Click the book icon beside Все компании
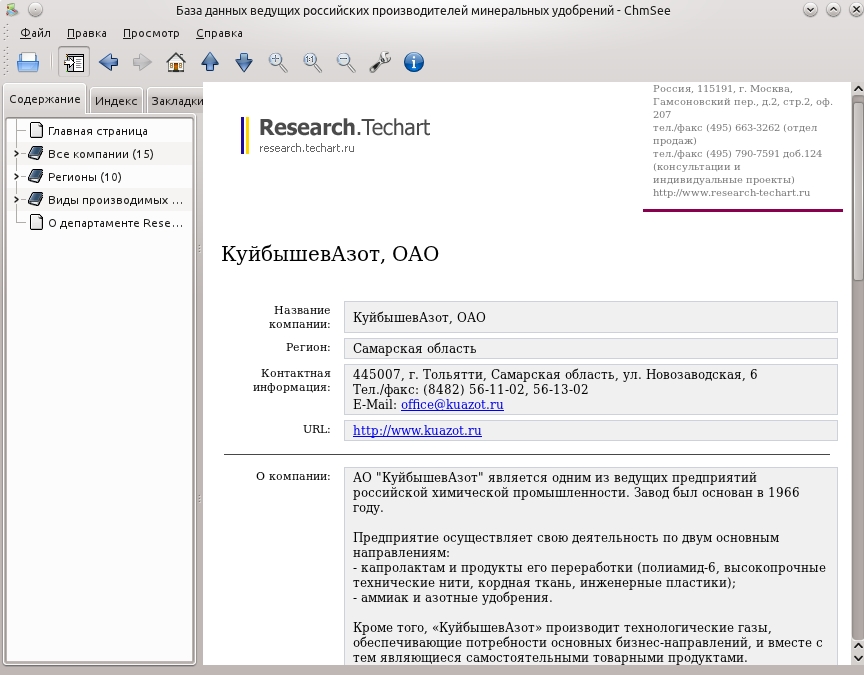Viewport: 864px width, 675px height. point(36,153)
